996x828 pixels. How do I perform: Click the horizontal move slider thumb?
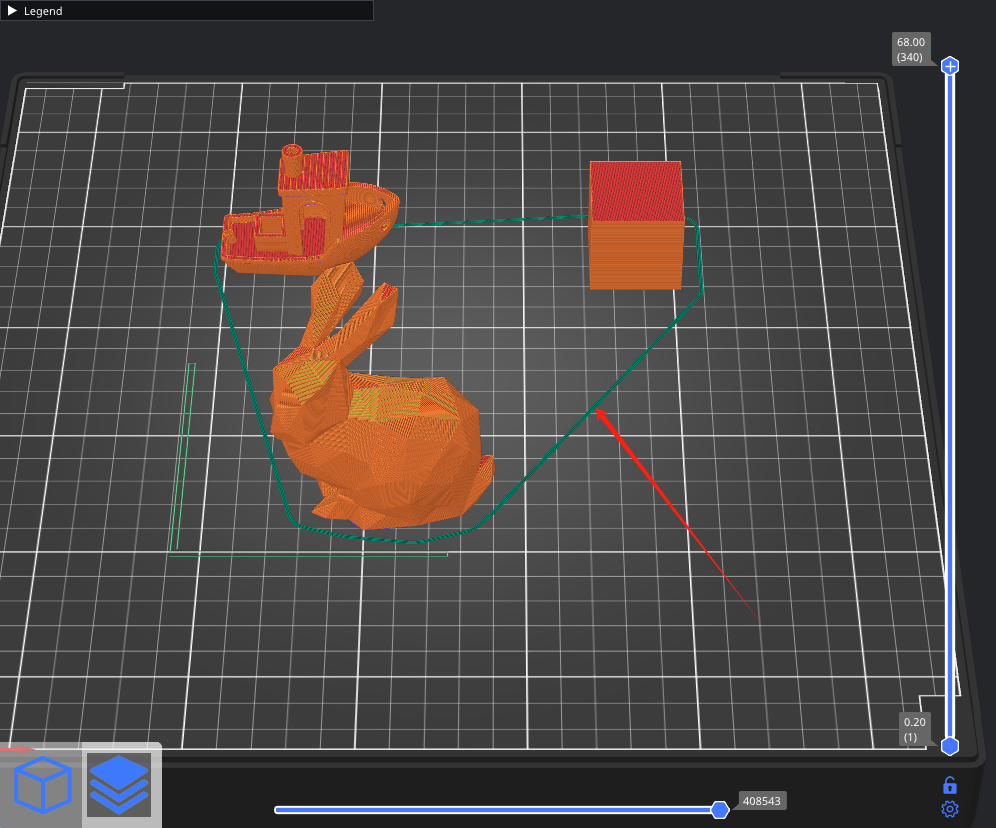pyautogui.click(x=719, y=809)
